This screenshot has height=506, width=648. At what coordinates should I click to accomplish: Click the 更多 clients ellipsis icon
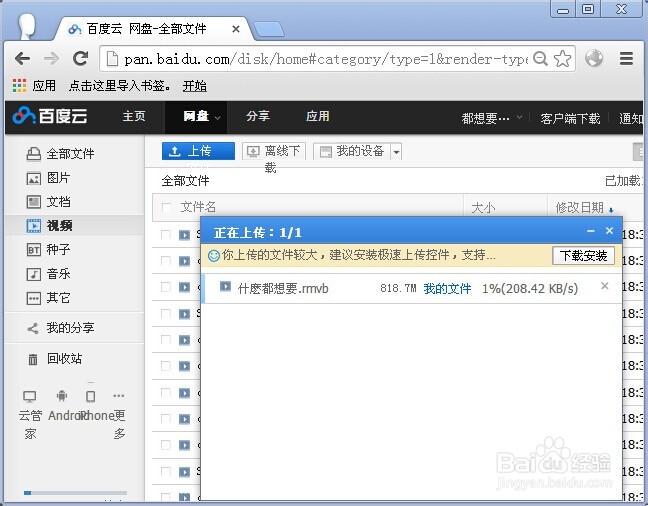pos(119,396)
